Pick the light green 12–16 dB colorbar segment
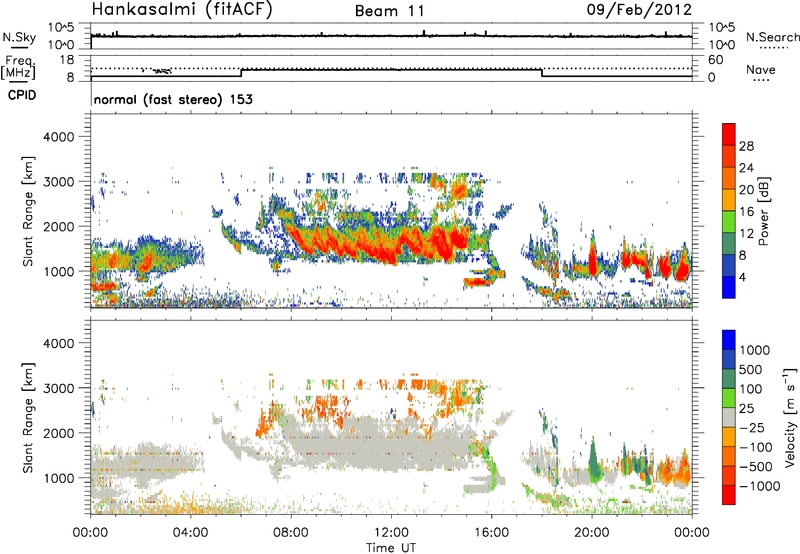Image resolution: width=800 pixels, height=554 pixels. (729, 221)
